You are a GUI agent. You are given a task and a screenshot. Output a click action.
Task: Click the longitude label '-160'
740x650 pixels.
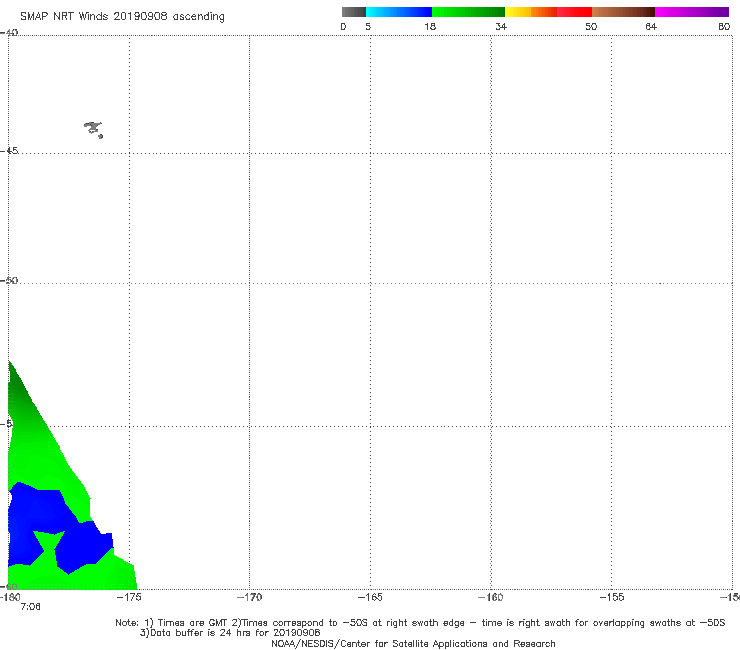click(x=491, y=597)
